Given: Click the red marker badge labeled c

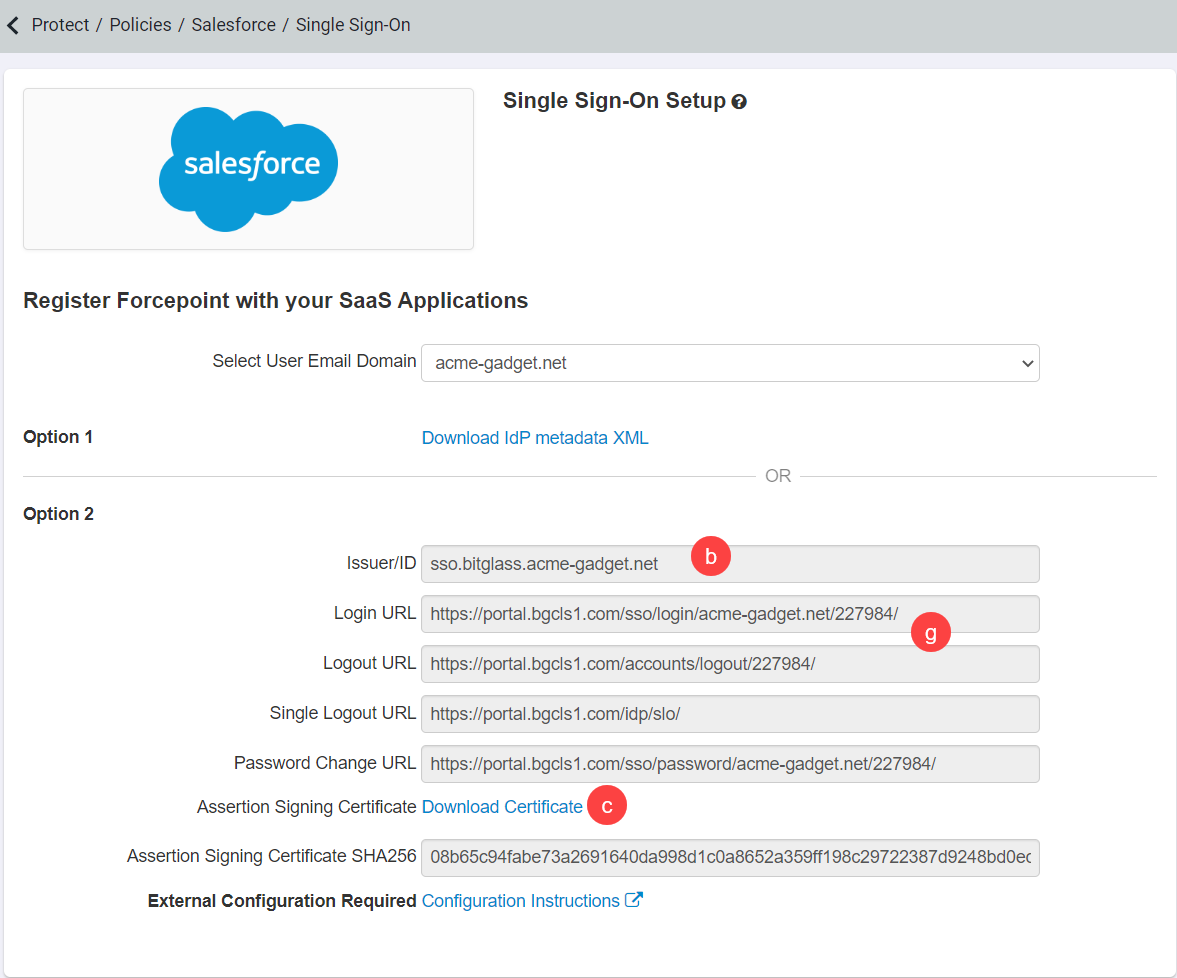Looking at the screenshot, I should click(x=607, y=805).
